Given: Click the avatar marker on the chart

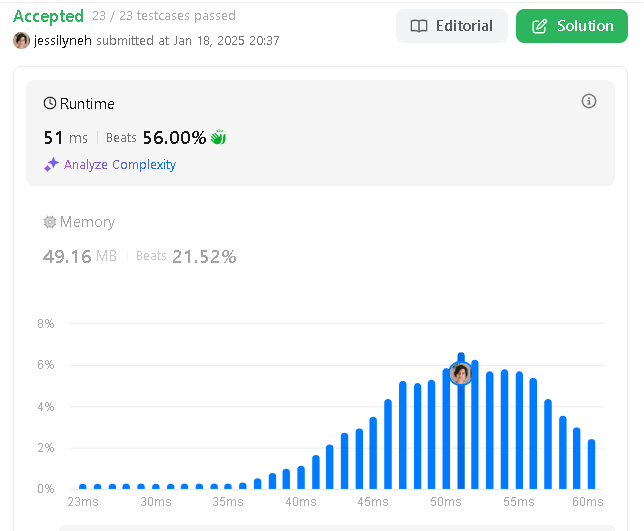Looking at the screenshot, I should pyautogui.click(x=461, y=373).
